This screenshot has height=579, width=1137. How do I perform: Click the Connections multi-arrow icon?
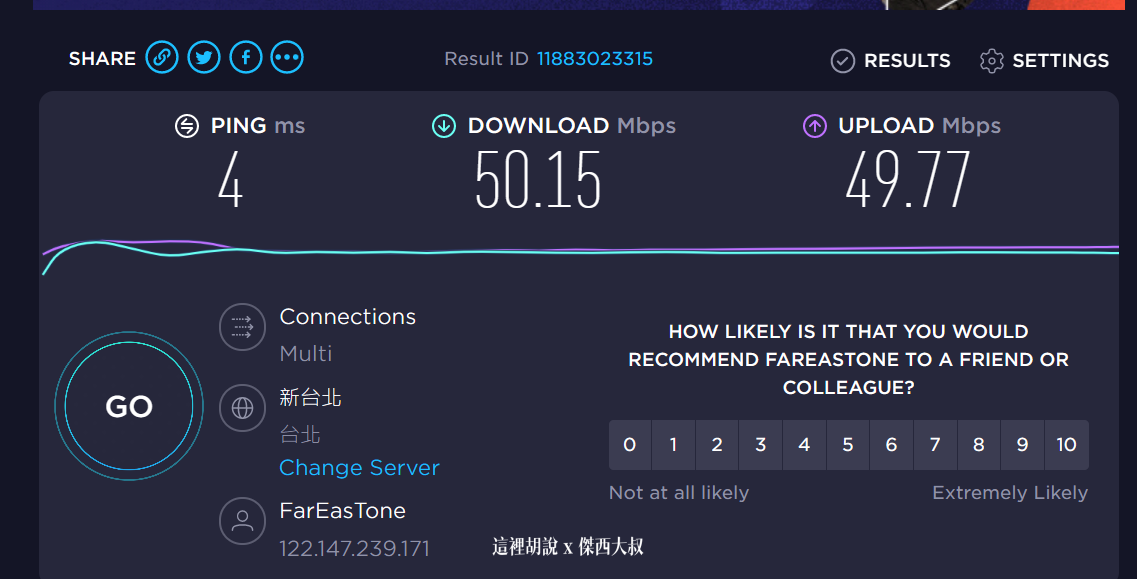point(242,327)
